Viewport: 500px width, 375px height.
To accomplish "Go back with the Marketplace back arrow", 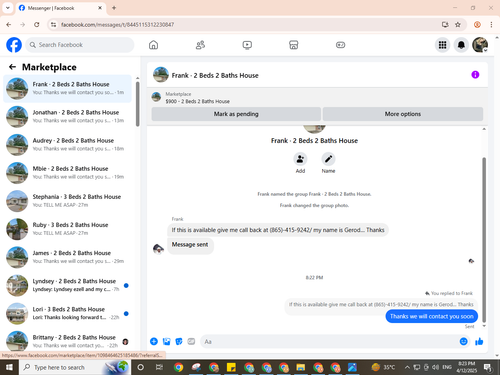I will click(12, 67).
